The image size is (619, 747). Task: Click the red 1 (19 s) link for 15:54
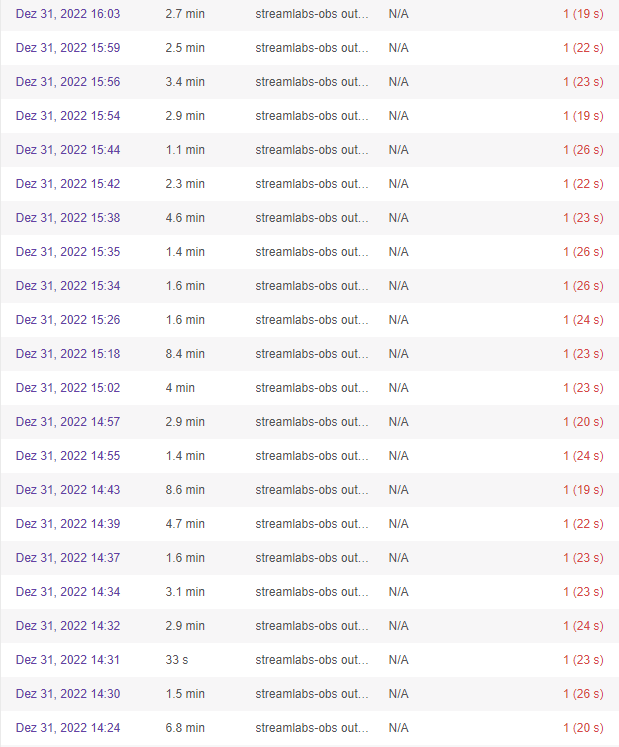click(583, 116)
